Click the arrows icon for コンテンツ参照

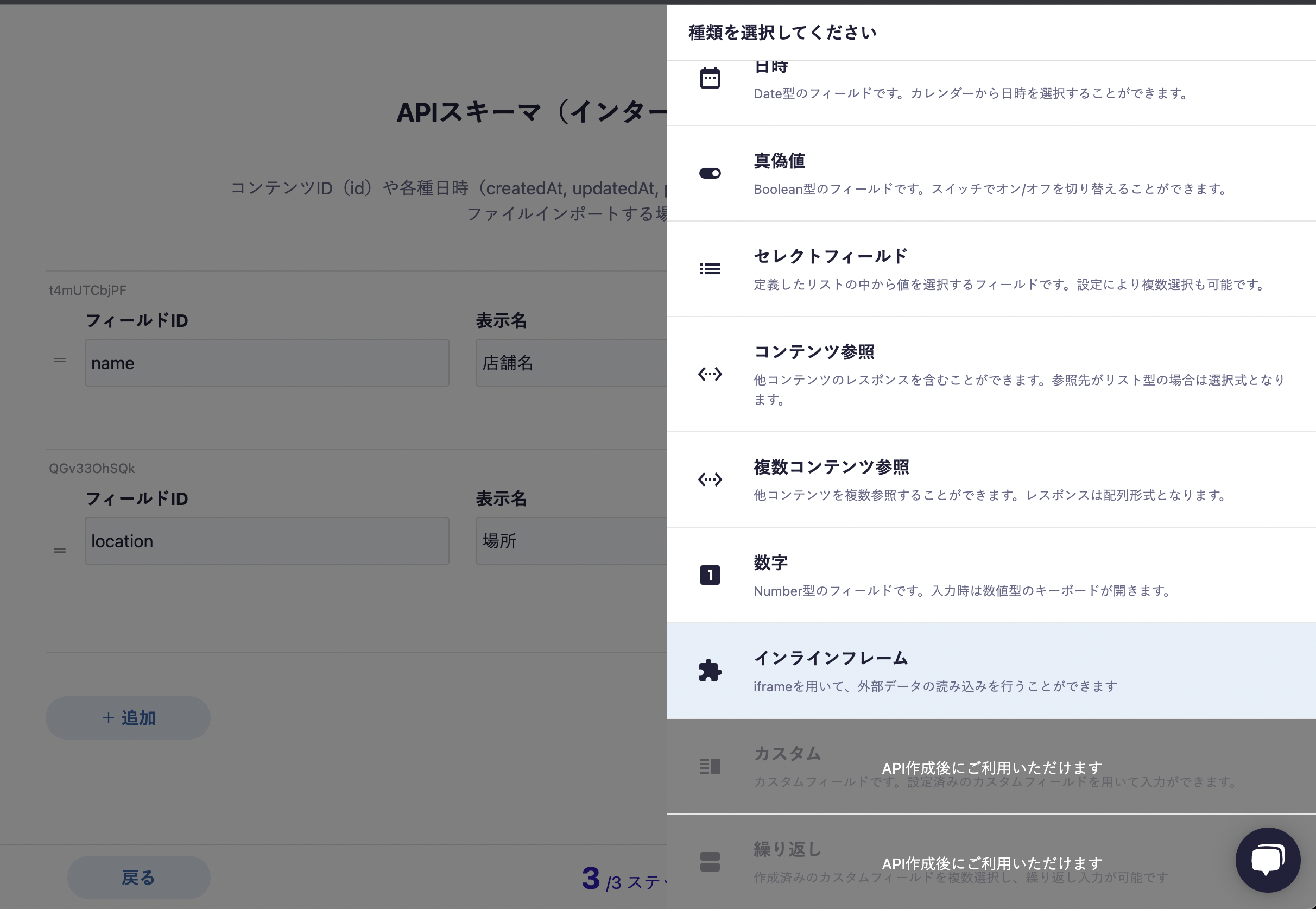point(710,374)
